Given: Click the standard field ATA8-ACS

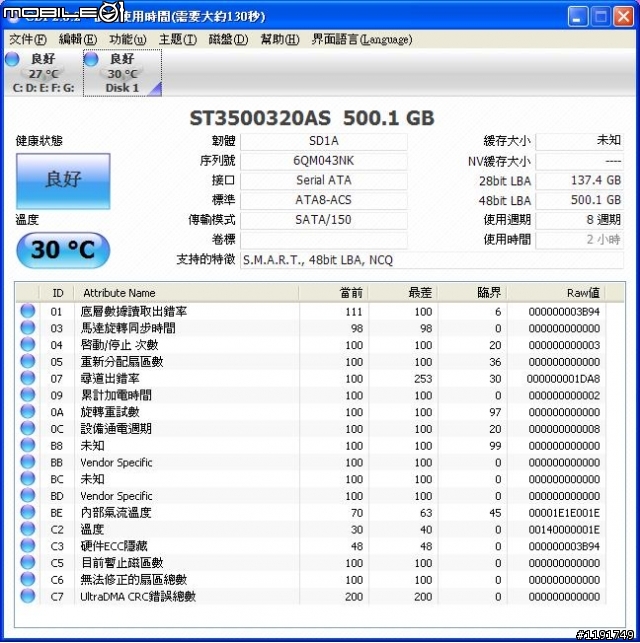Looking at the screenshot, I should click(324, 201).
